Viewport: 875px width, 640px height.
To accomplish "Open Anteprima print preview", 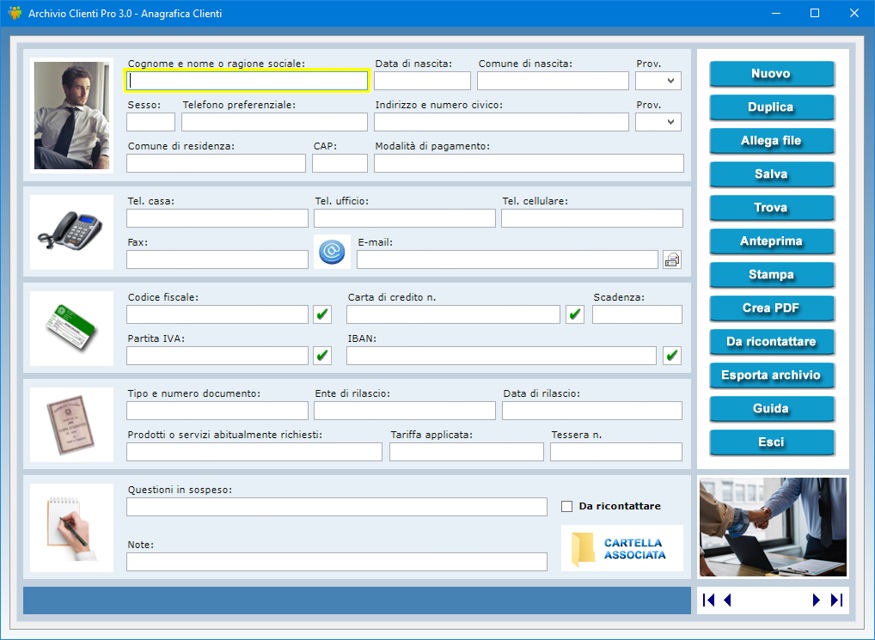I will point(772,241).
